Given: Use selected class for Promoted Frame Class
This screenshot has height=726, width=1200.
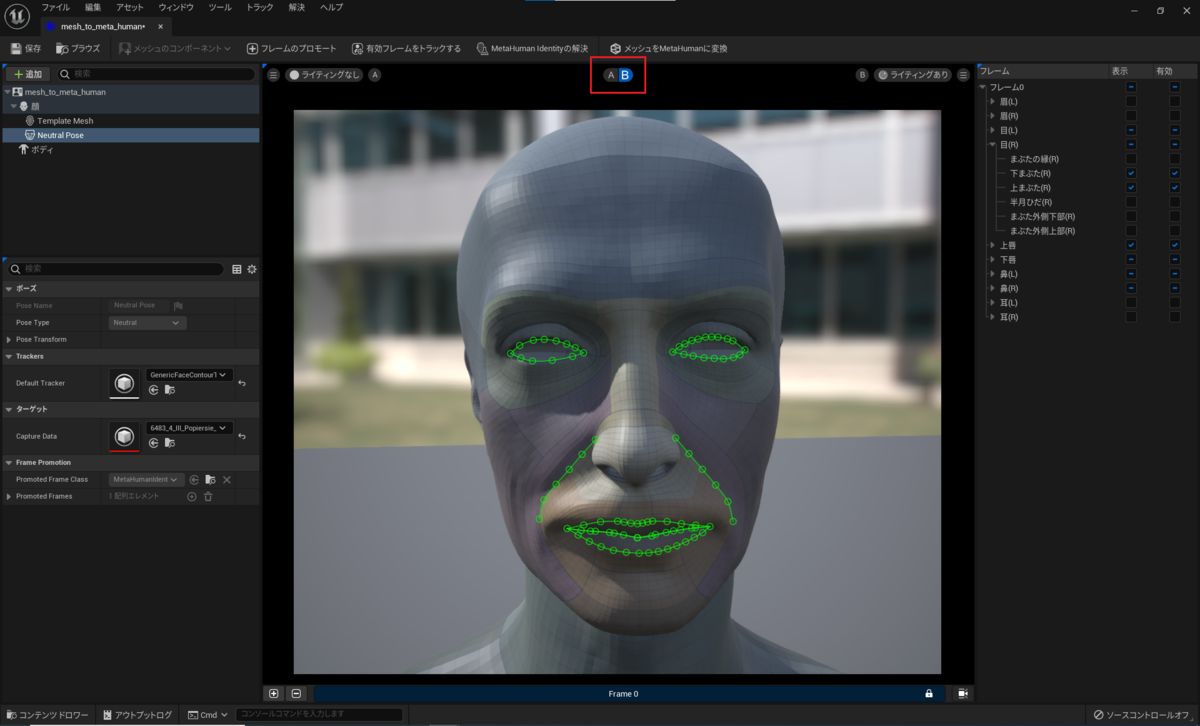Looking at the screenshot, I should click(194, 480).
